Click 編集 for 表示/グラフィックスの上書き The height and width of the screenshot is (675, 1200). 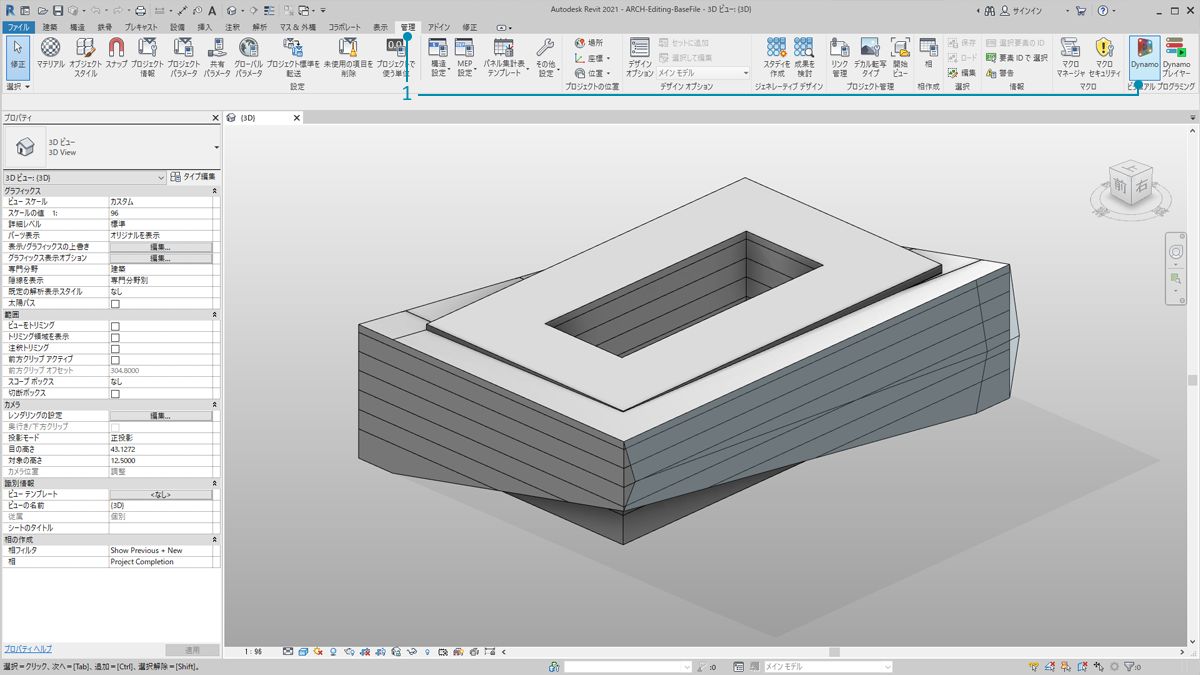(x=160, y=247)
